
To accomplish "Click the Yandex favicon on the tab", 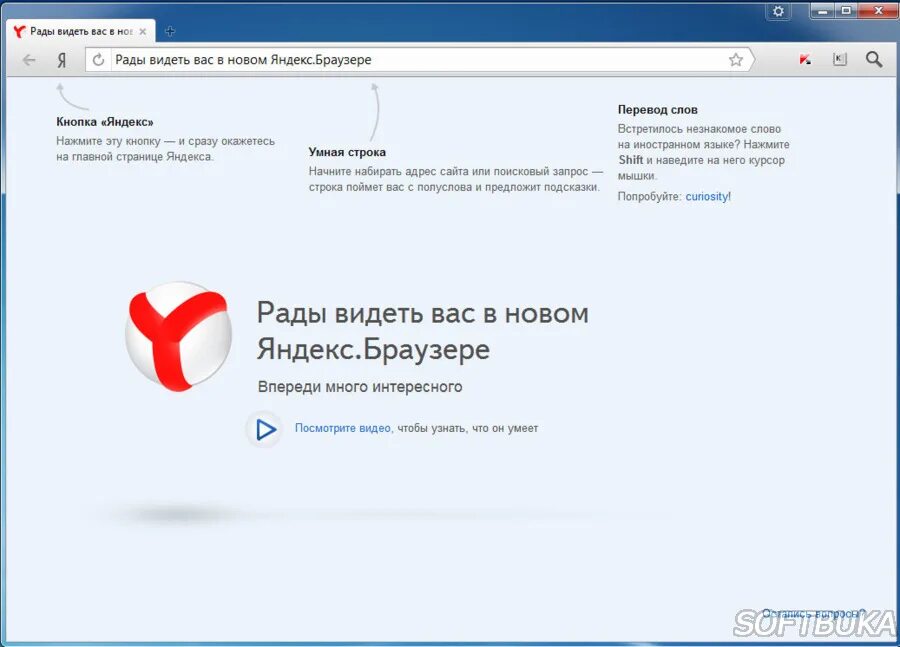I will 20,32.
